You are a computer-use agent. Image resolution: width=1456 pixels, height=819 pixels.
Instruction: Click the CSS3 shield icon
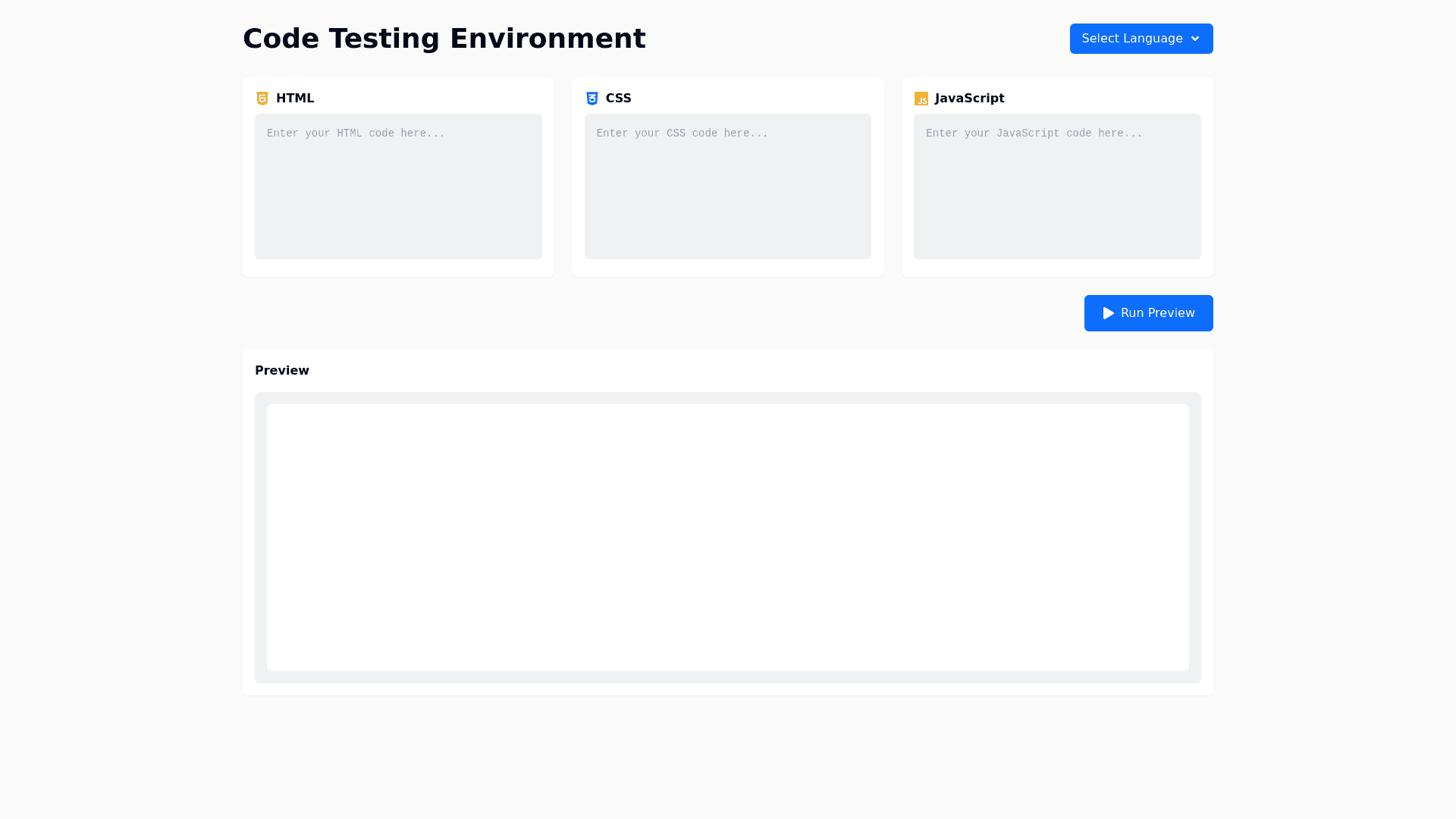click(592, 99)
